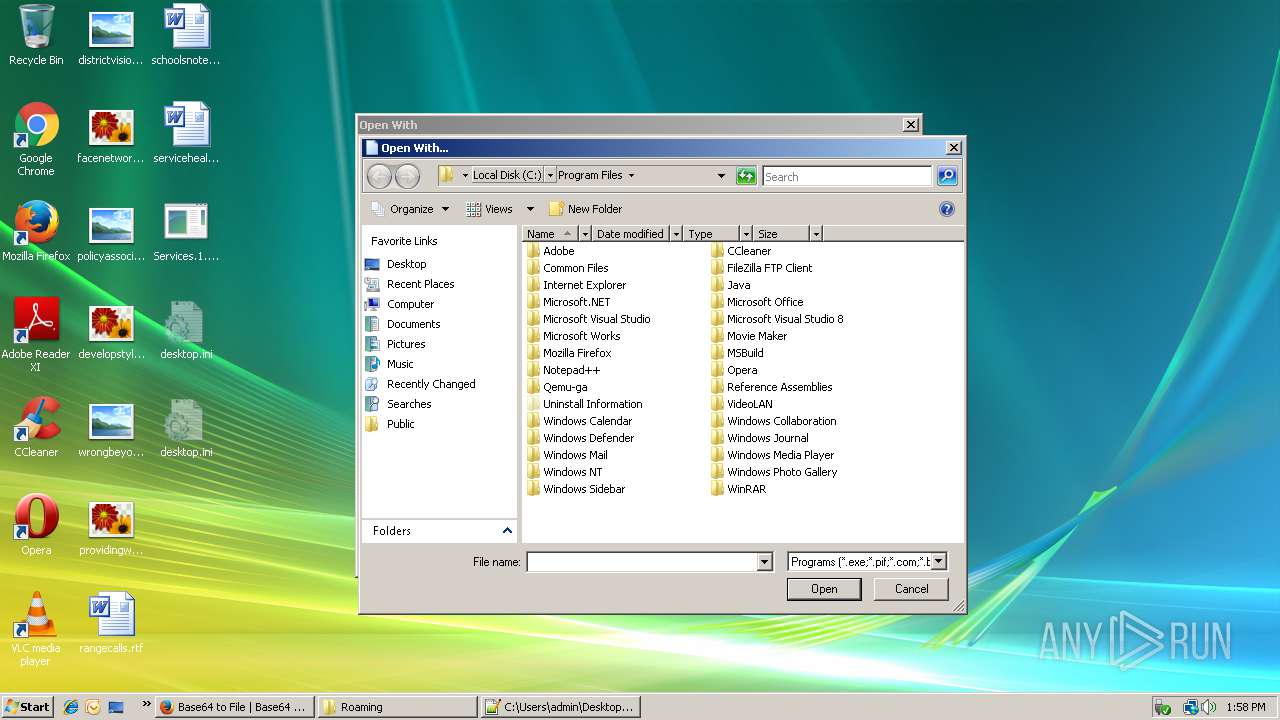Open the Mozilla Firefox desktop shortcut
The image size is (1280, 720).
[x=36, y=231]
